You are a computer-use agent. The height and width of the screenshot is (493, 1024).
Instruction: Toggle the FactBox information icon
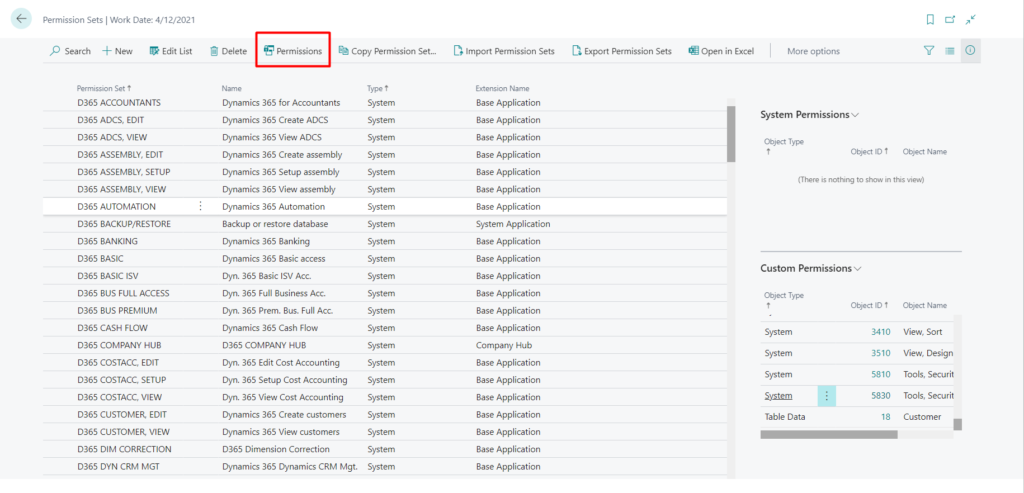coord(970,50)
